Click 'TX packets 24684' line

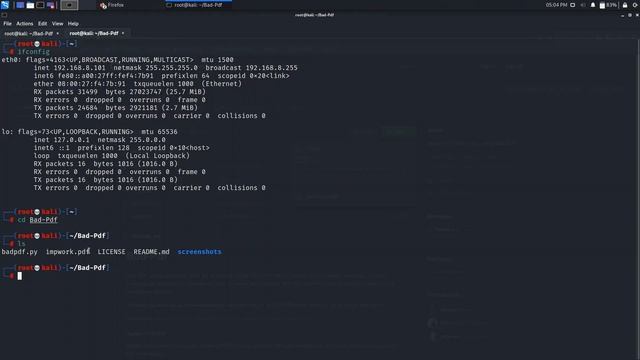pyautogui.click(x=116, y=108)
